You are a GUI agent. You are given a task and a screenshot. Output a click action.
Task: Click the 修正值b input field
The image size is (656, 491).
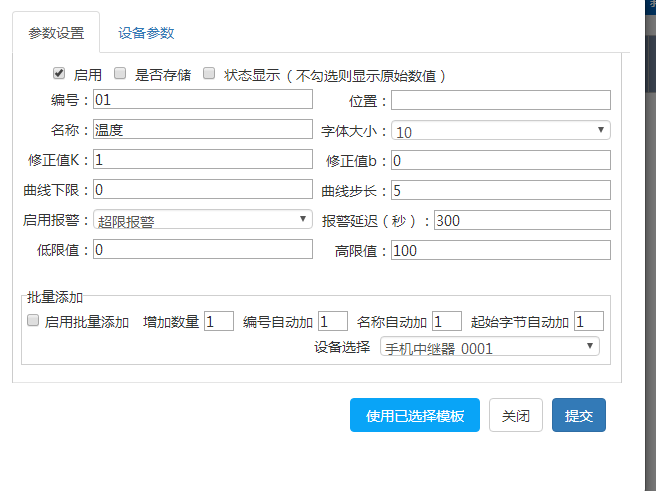[501, 160]
